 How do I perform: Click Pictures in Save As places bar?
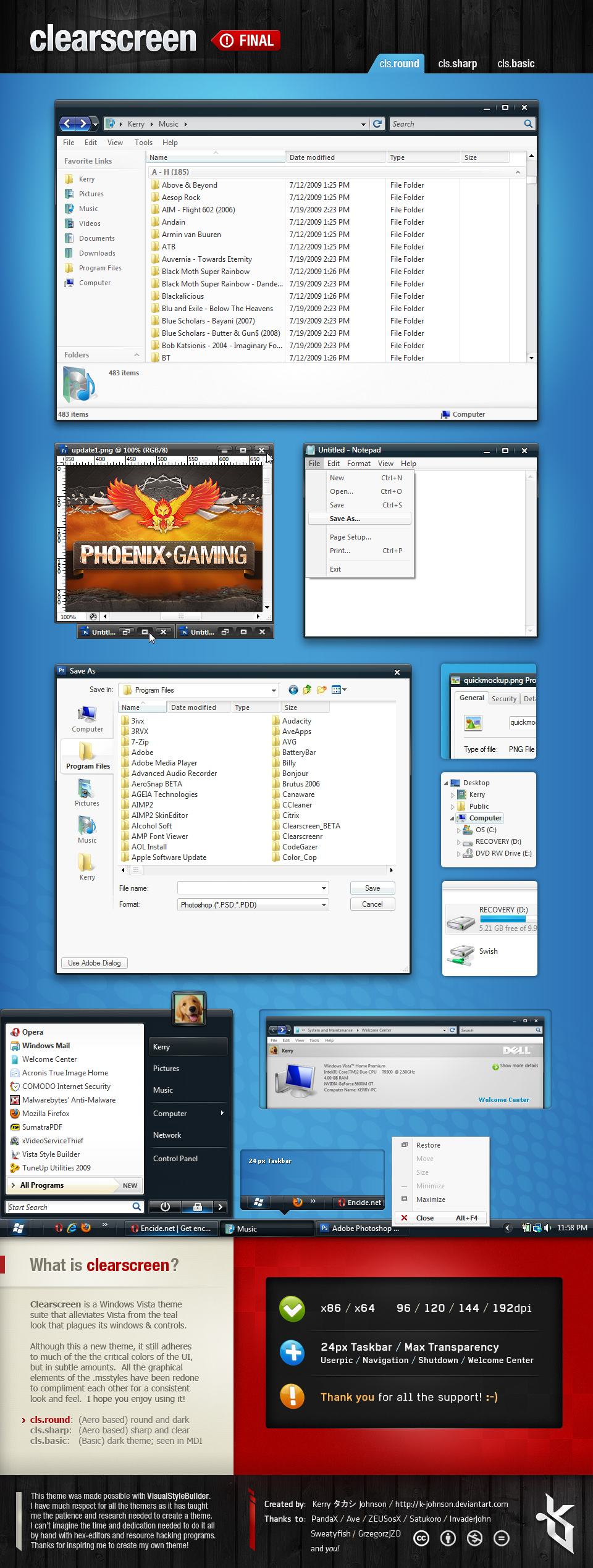click(87, 793)
